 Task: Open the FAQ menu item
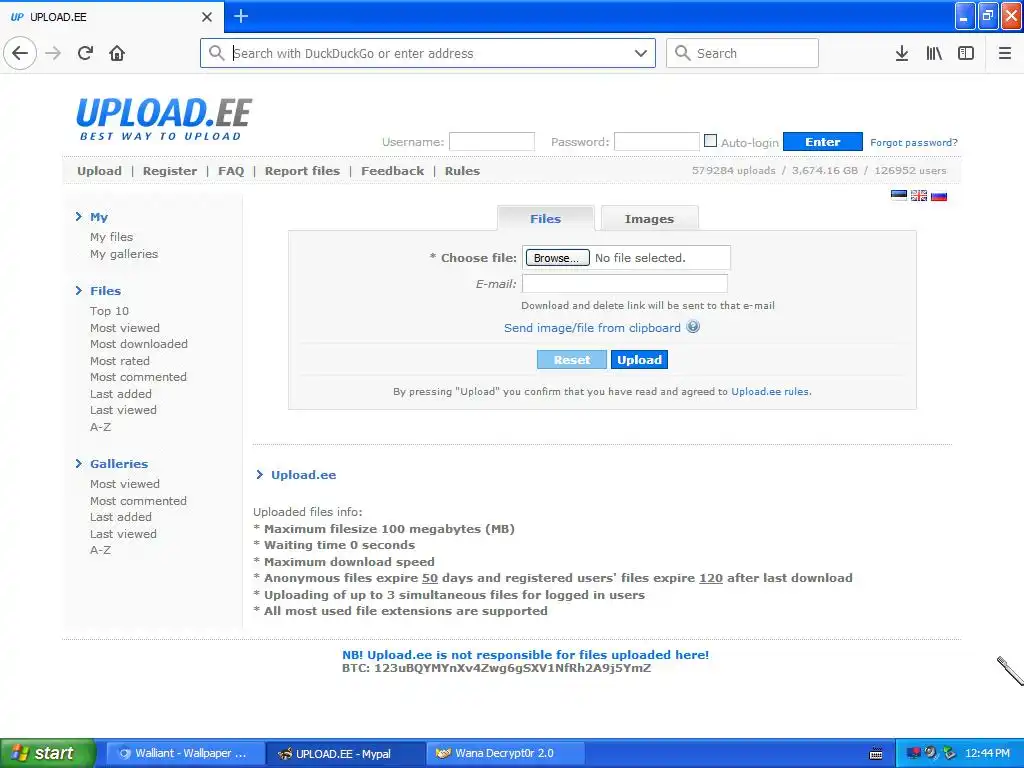tap(231, 171)
